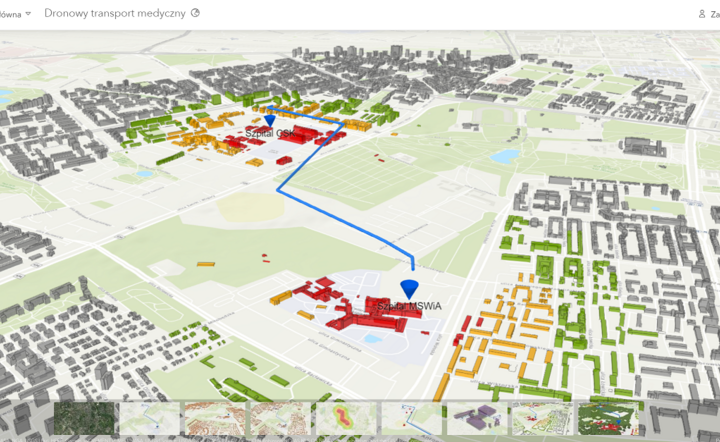Screen dimensions: 720x442
Task: Open the heat map slide thumbnail
Action: pyautogui.click(x=346, y=418)
